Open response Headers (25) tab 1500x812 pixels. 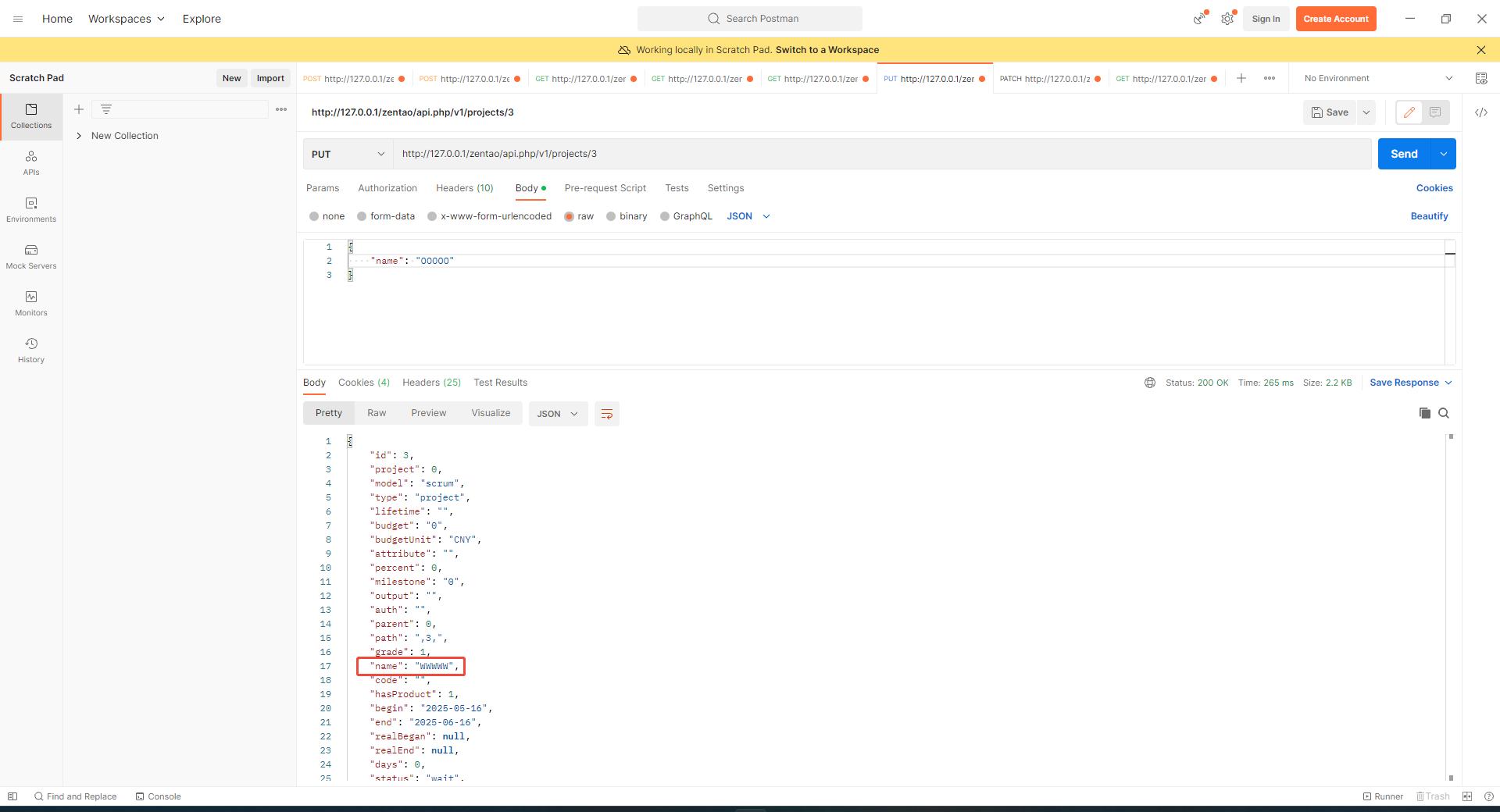[x=432, y=383]
